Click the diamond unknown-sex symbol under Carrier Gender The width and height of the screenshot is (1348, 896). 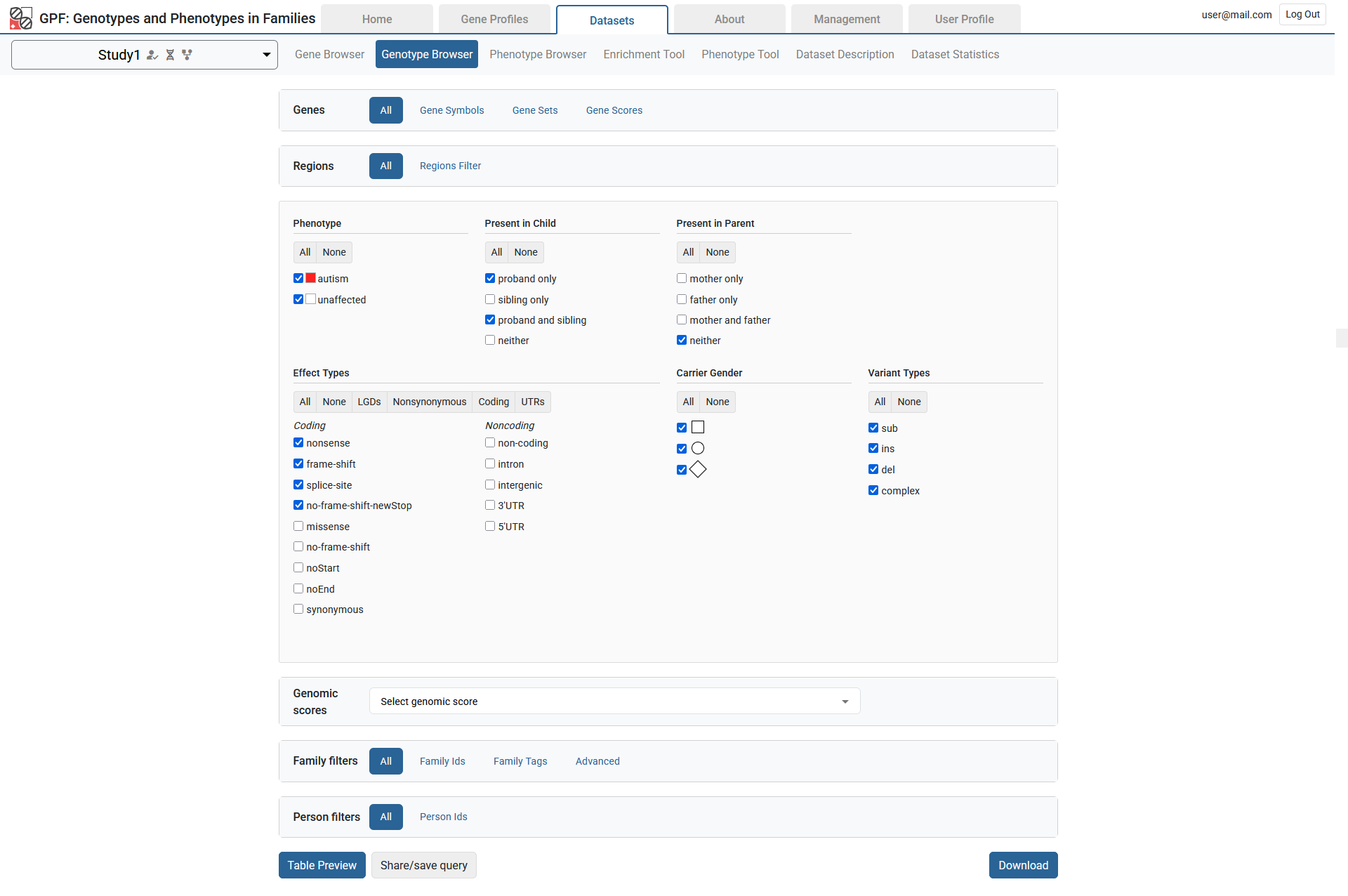point(698,469)
